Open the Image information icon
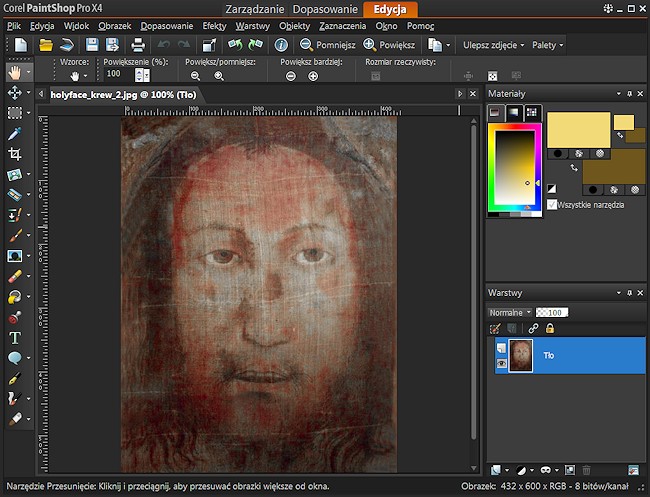This screenshot has width=650, height=497. pyautogui.click(x=281, y=45)
